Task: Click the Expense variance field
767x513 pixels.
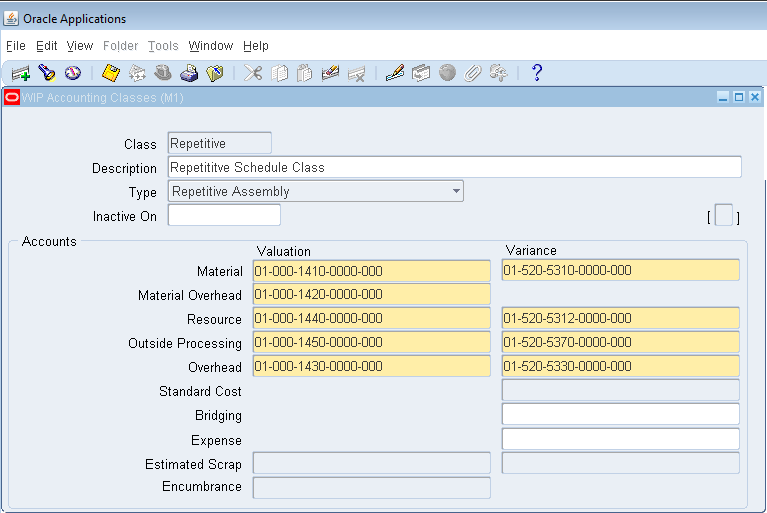Action: point(621,439)
